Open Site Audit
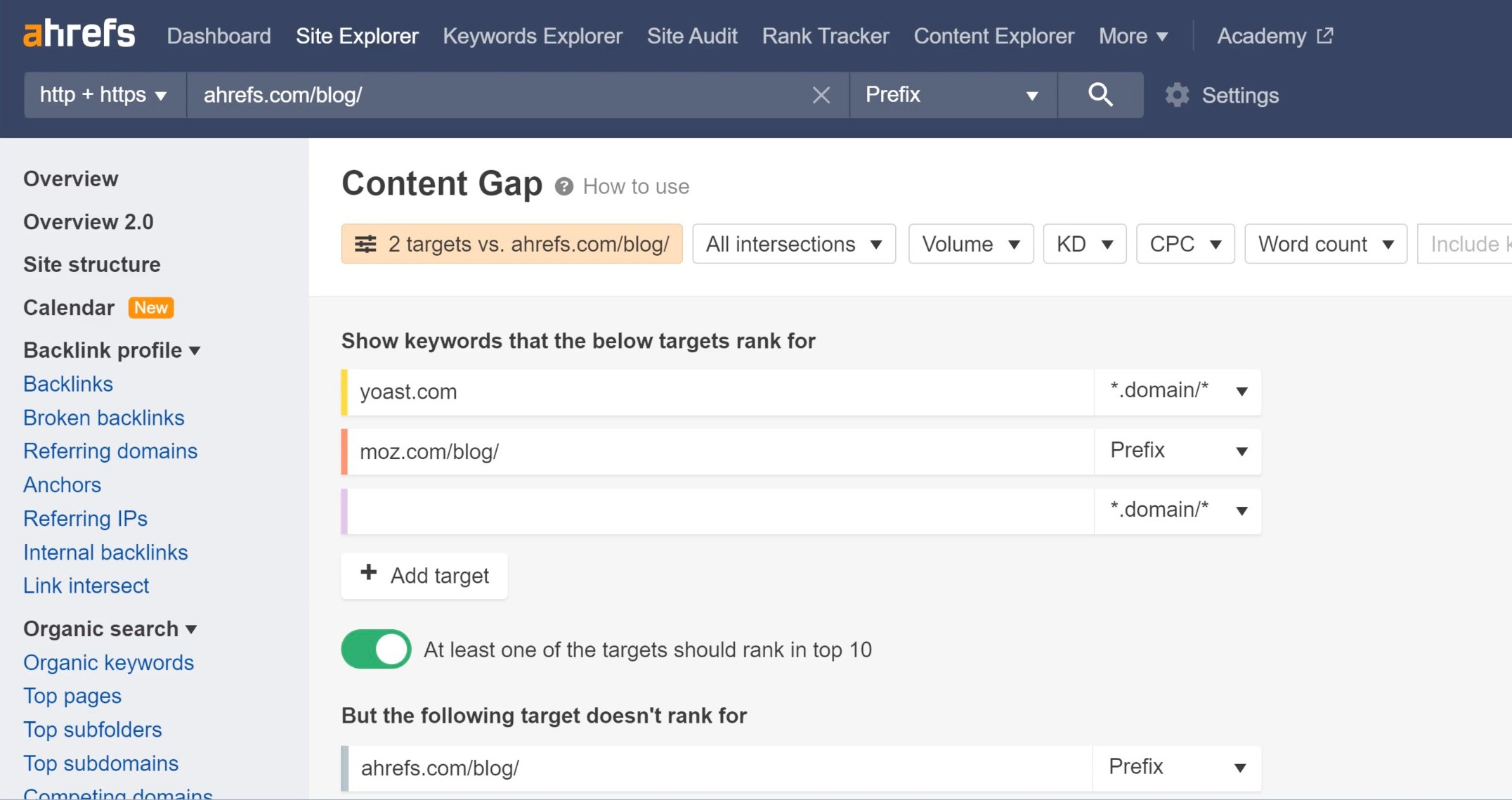This screenshot has height=800, width=1512. [692, 36]
